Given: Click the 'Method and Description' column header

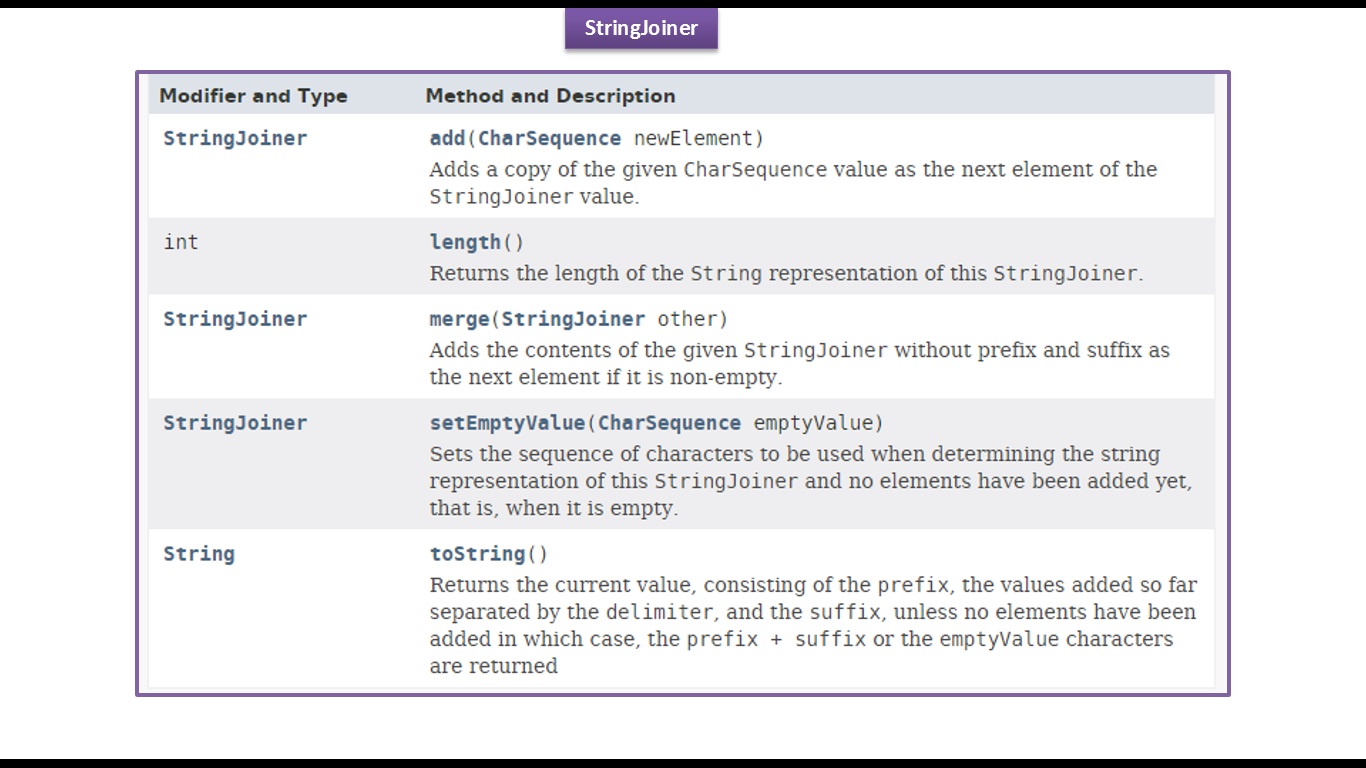Looking at the screenshot, I should 550,96.
